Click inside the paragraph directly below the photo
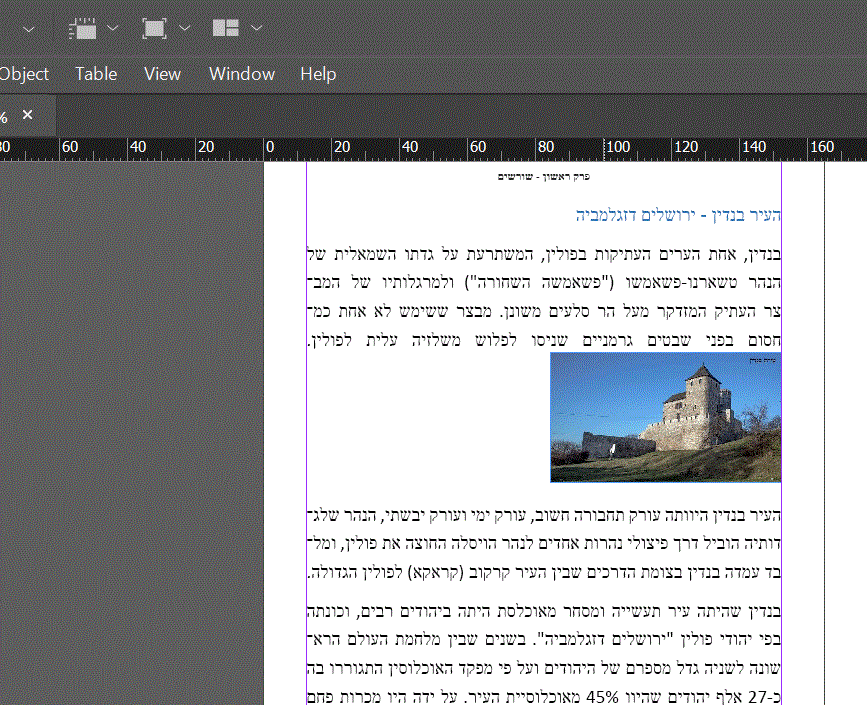Viewport: 867px width, 705px height. point(543,545)
